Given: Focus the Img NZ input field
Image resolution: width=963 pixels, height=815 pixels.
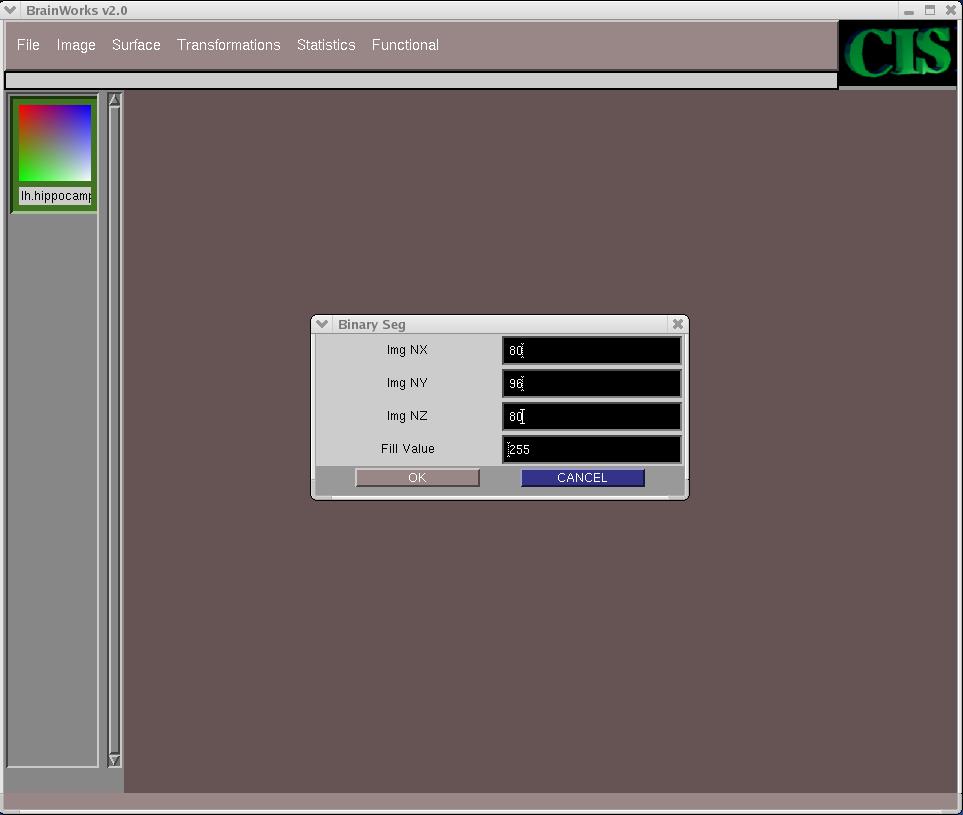Looking at the screenshot, I should [x=591, y=416].
